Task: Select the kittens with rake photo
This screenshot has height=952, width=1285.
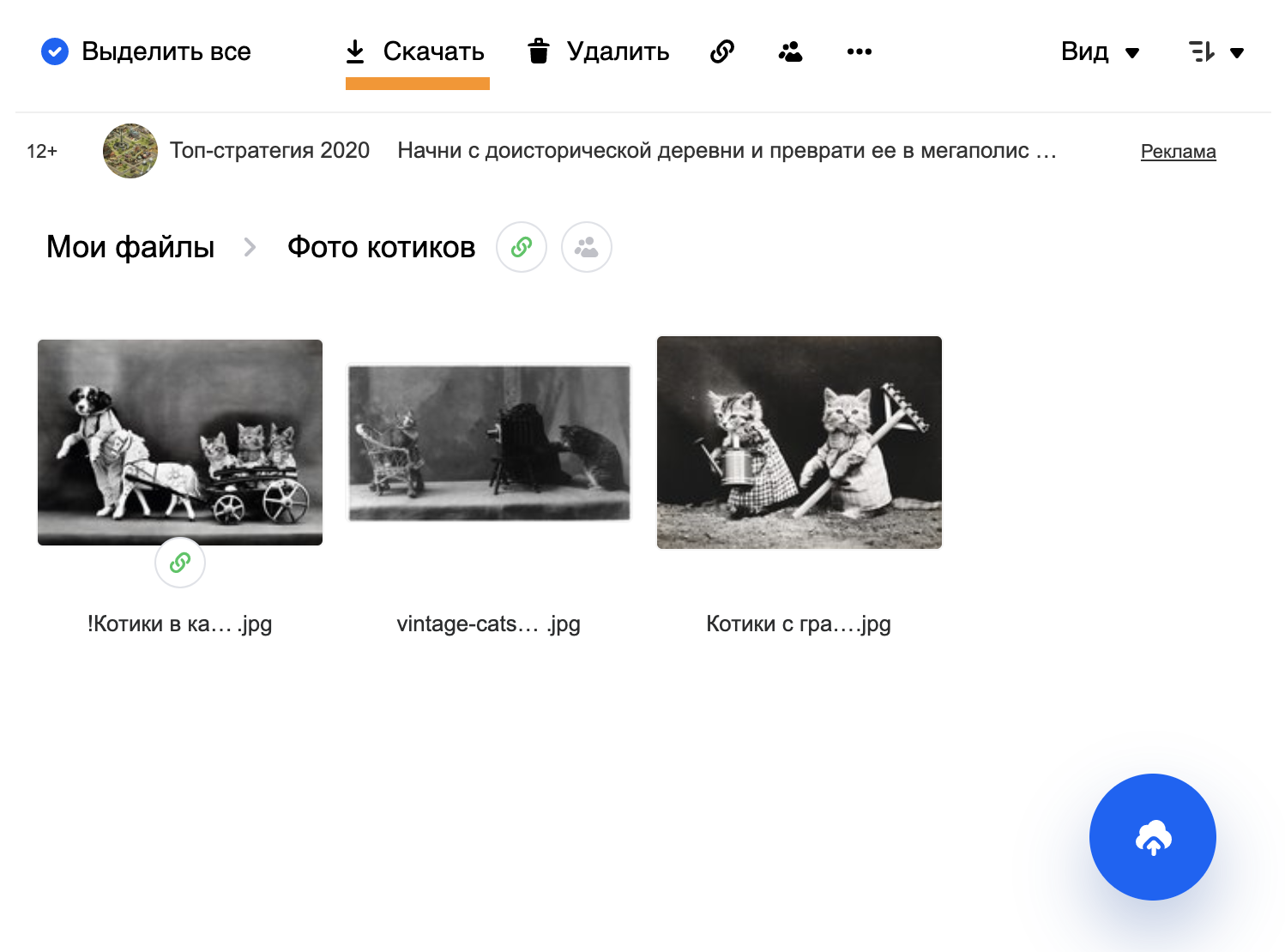Action: click(799, 442)
